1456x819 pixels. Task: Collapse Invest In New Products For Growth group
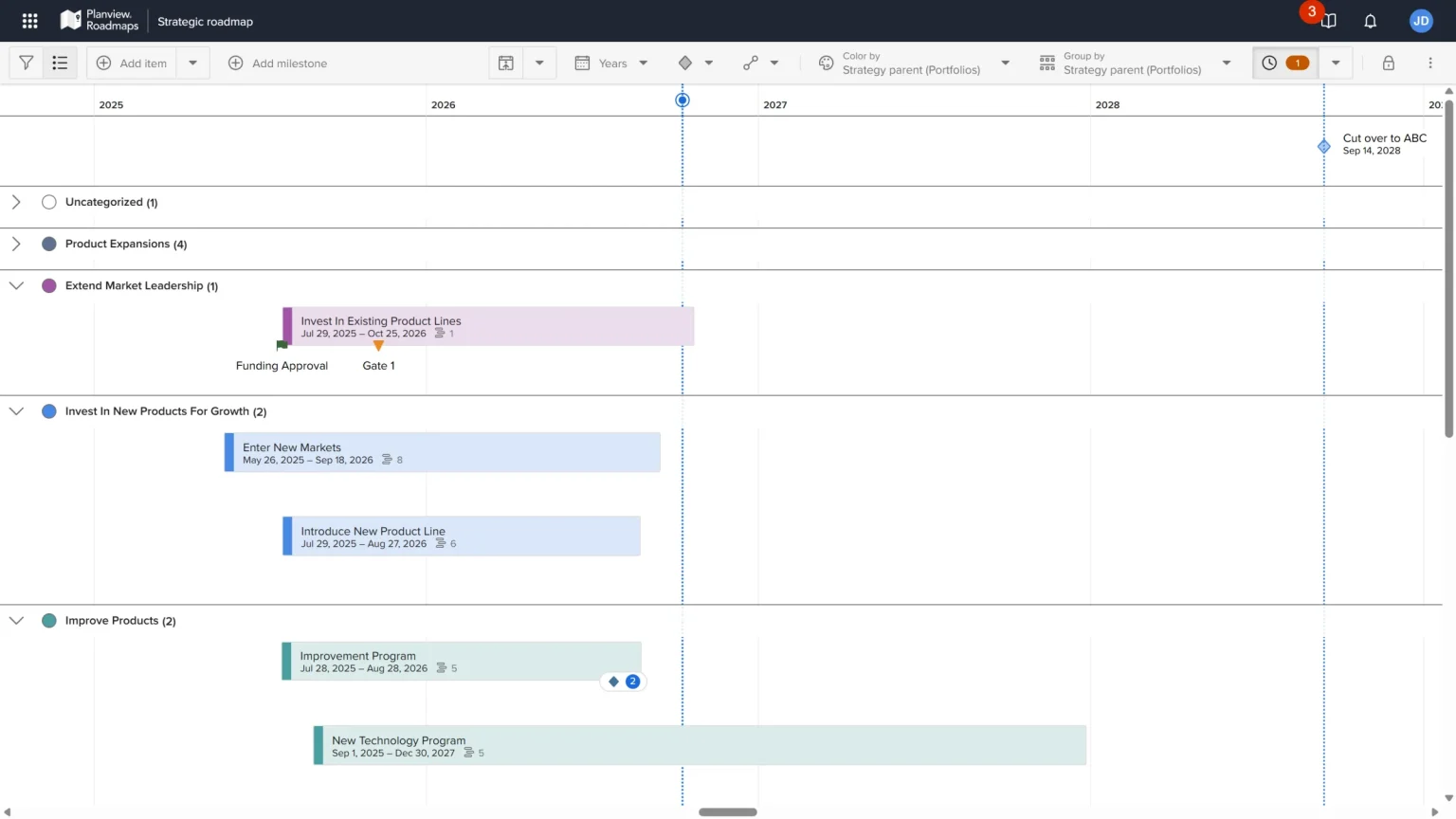(16, 411)
